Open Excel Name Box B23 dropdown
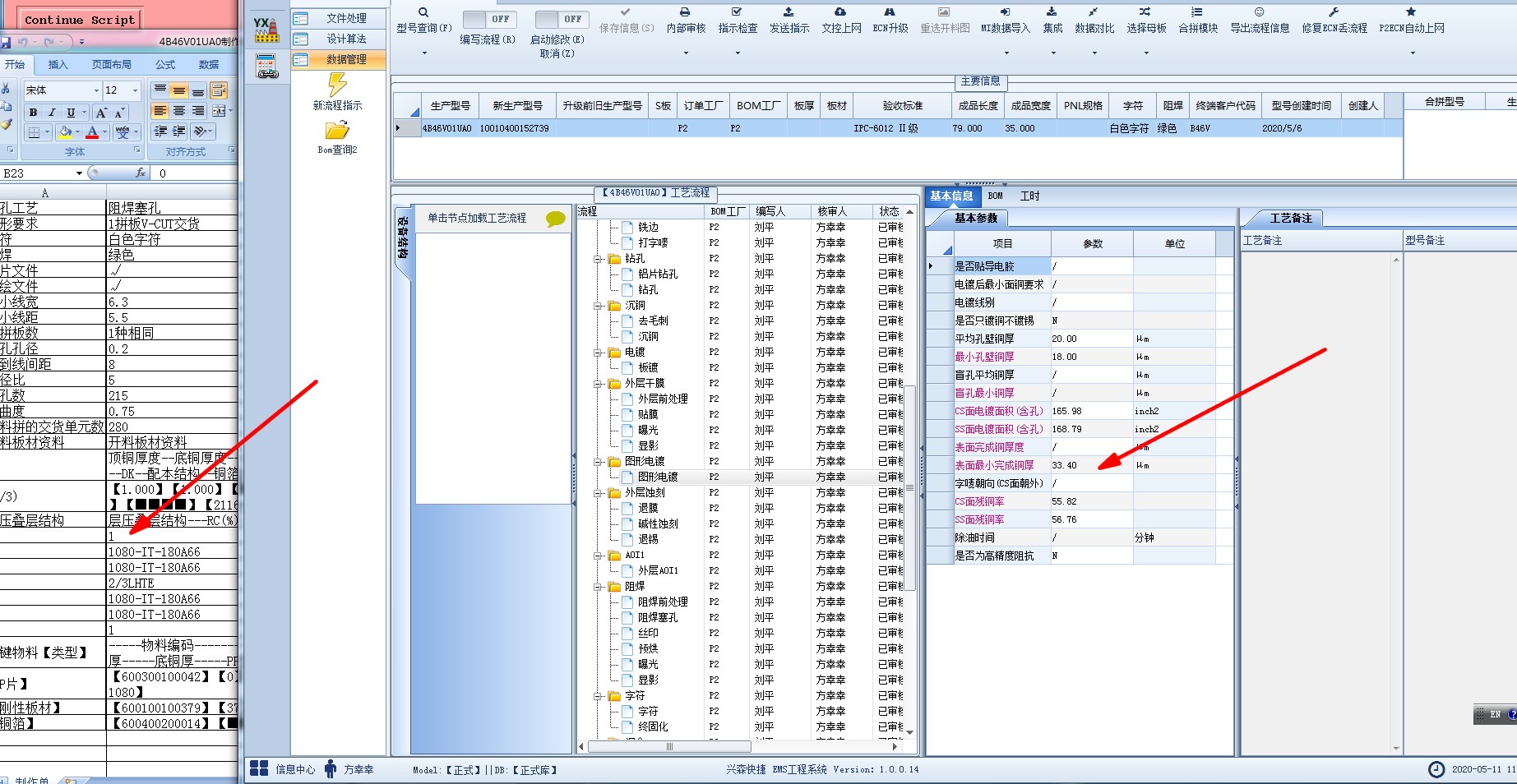The width and height of the screenshot is (1517, 784). point(79,173)
